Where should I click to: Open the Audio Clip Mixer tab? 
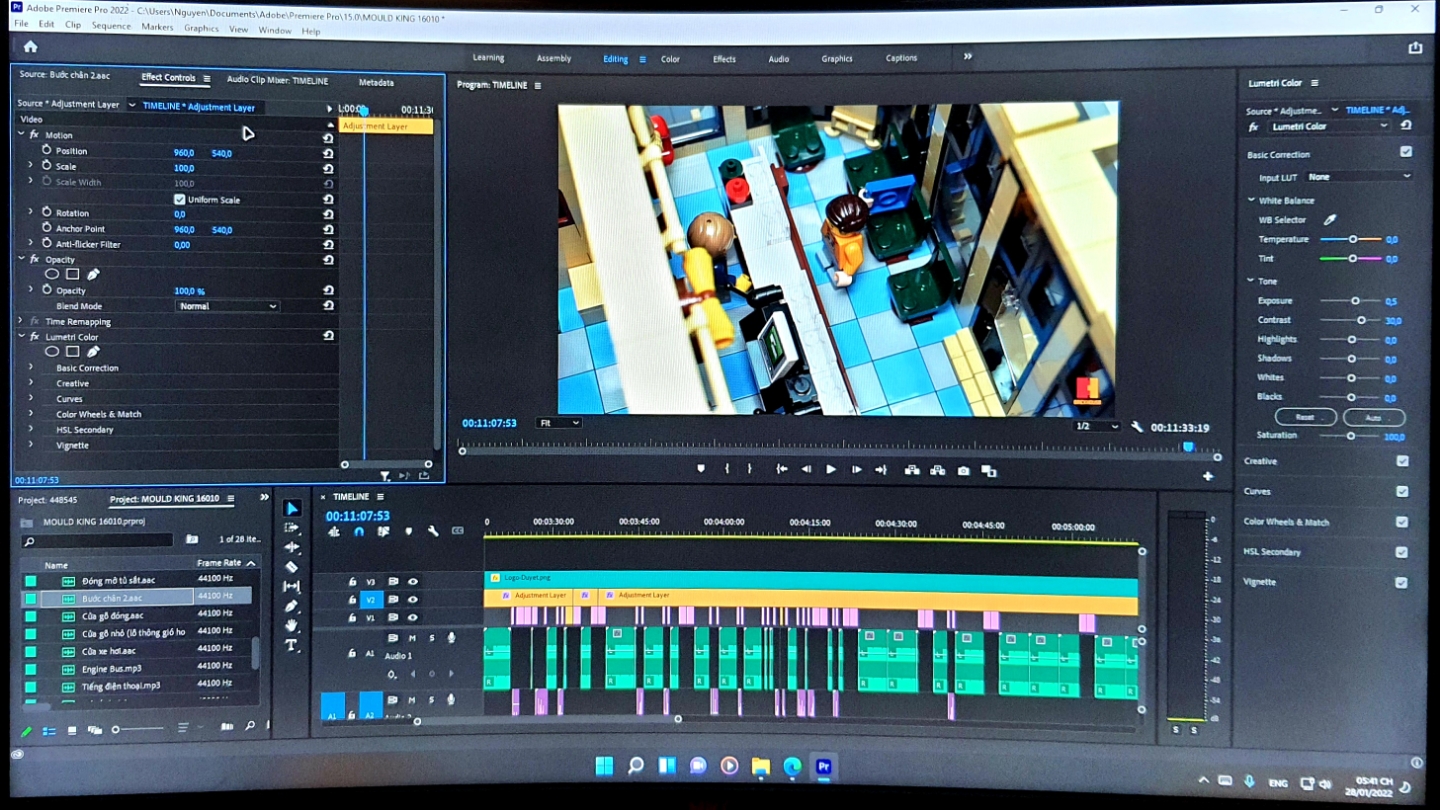point(277,80)
